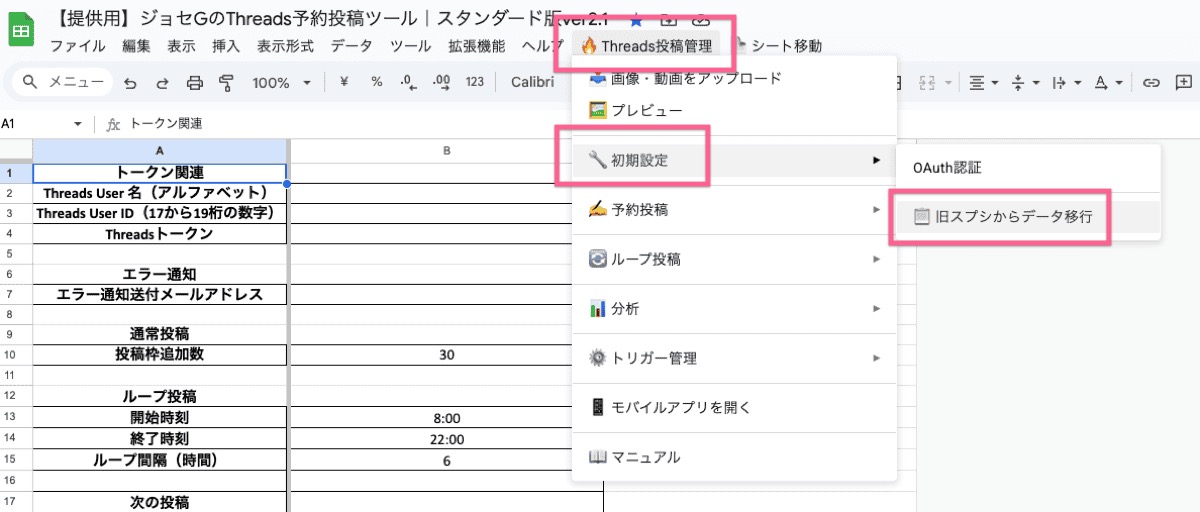Select cell 投稿枠追加数
Image resolution: width=1200 pixels, height=512 pixels.
[x=160, y=354]
